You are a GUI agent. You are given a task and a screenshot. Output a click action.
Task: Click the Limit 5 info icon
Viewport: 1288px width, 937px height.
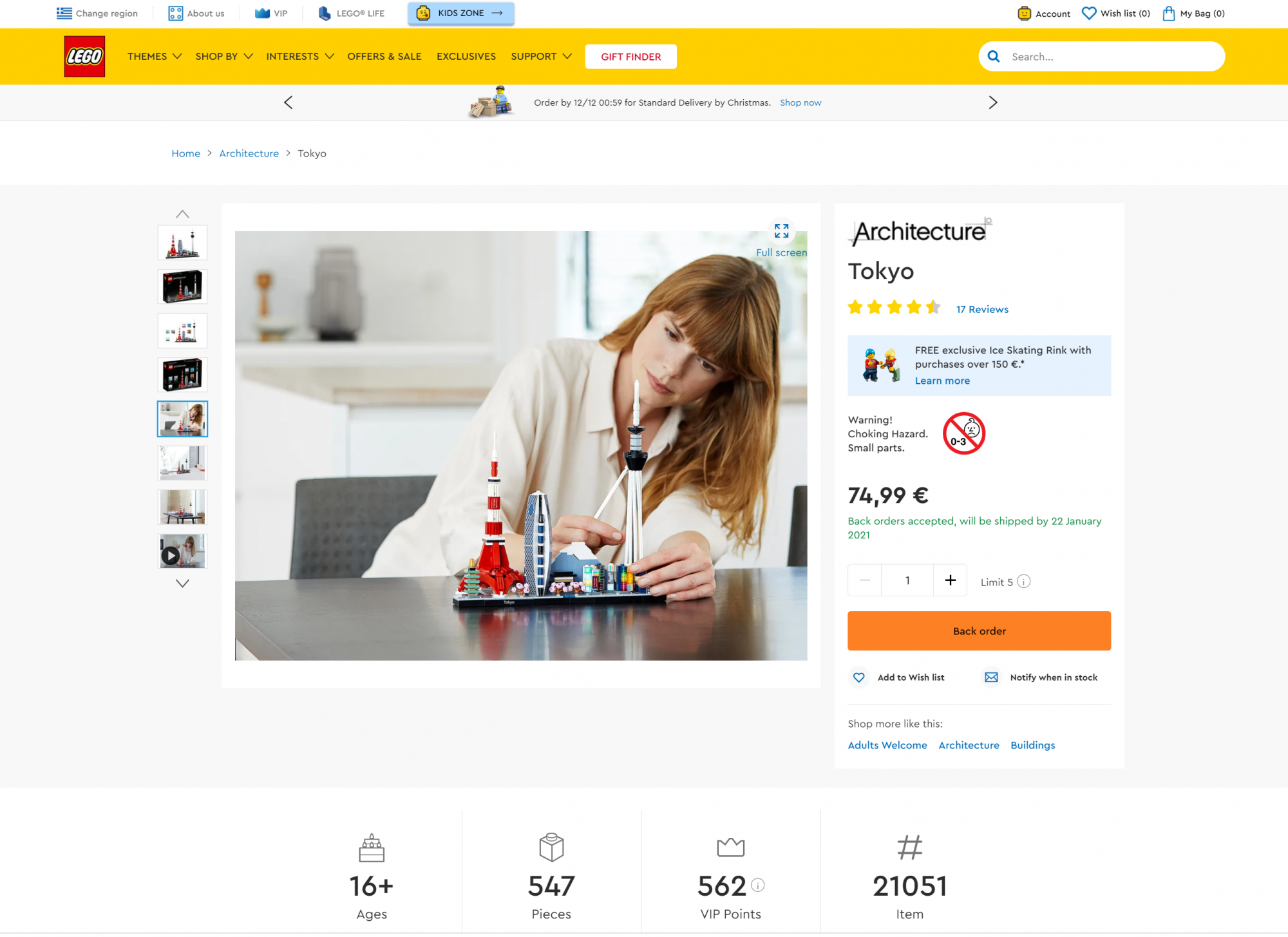1024,582
